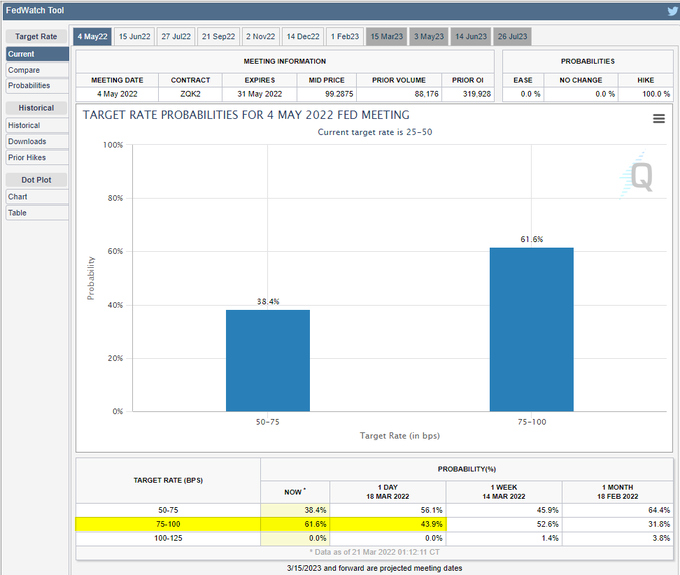This screenshot has width=680, height=575.
Task: Switch to the 2 Nov22 tab
Action: pos(261,36)
